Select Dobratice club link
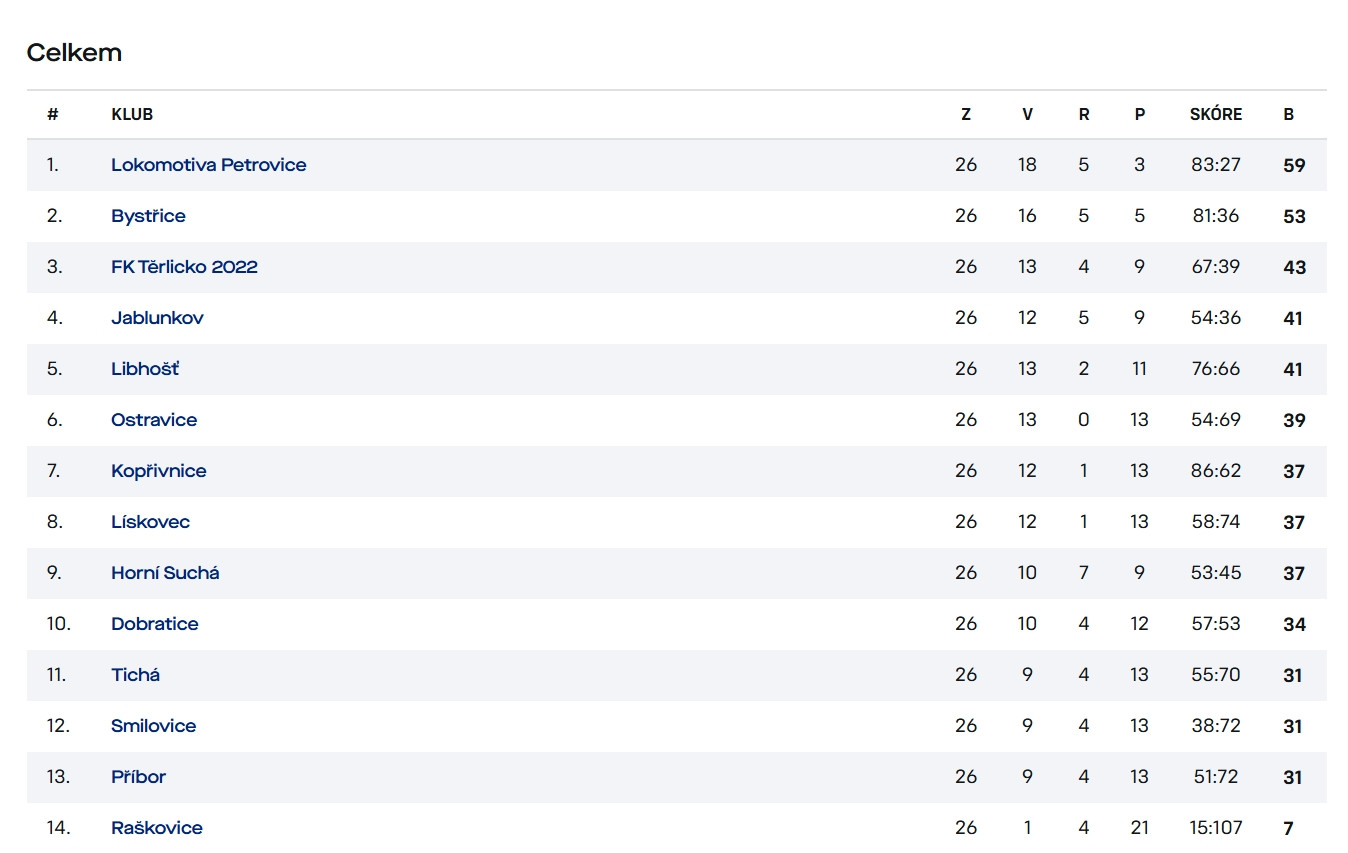The image size is (1348, 853). tap(155, 624)
